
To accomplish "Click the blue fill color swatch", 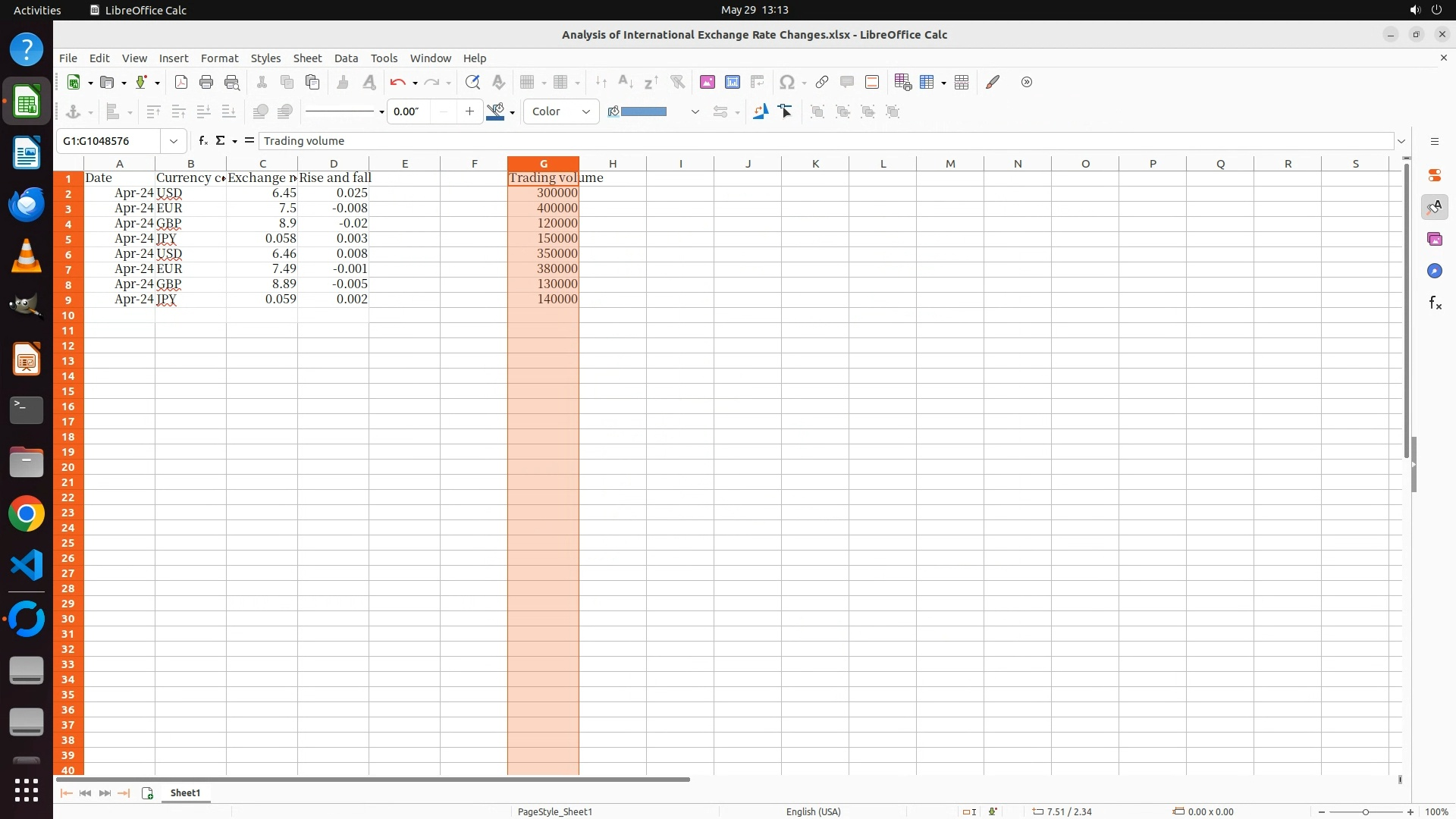I will (643, 111).
